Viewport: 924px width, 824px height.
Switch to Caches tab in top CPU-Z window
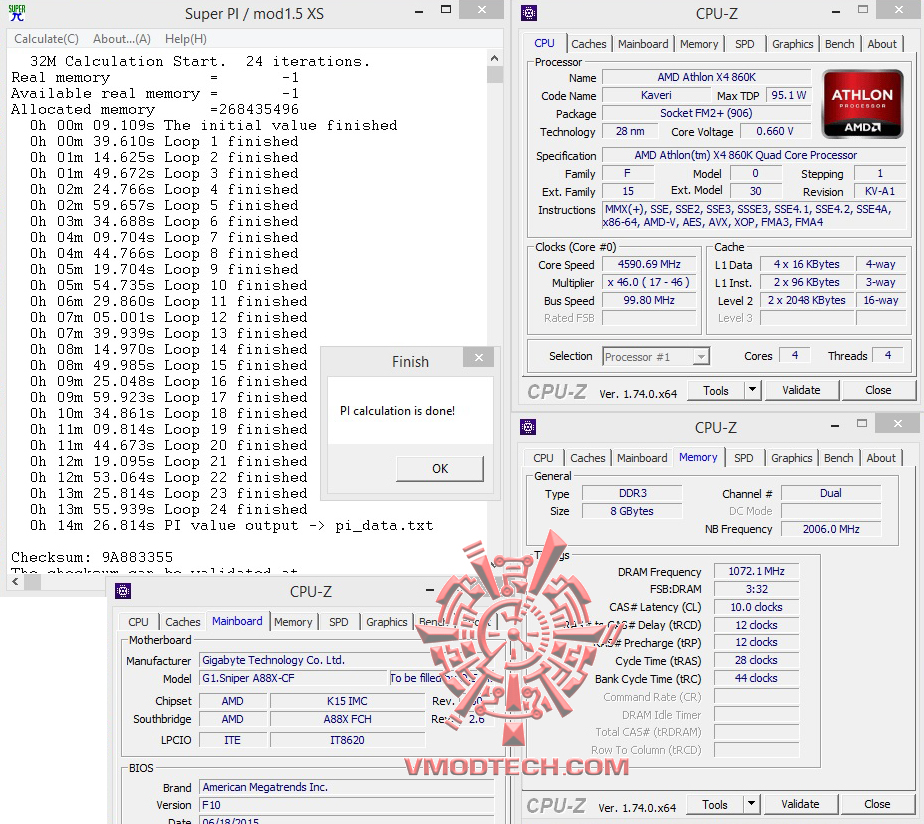588,44
